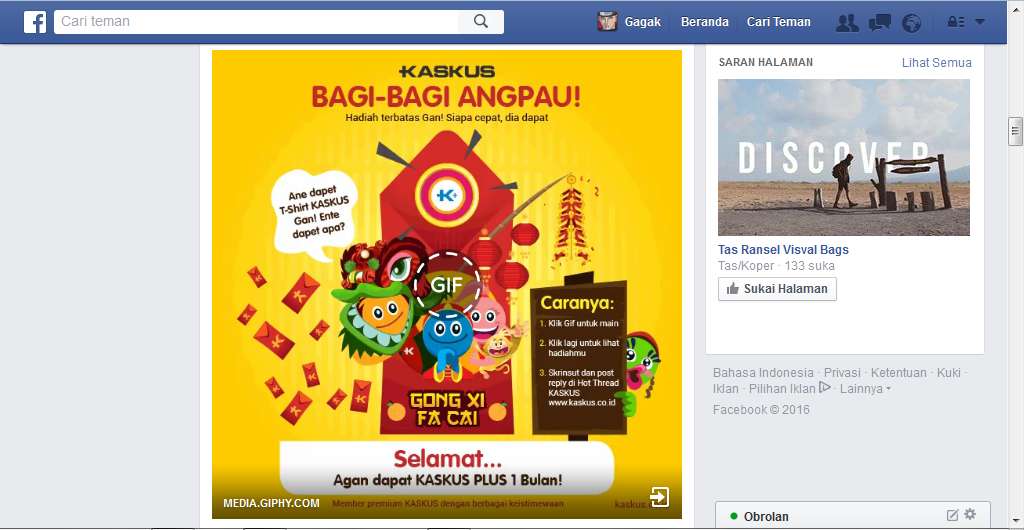Expand the Lainnya footer dropdown
The image size is (1024, 530).
(x=865, y=388)
